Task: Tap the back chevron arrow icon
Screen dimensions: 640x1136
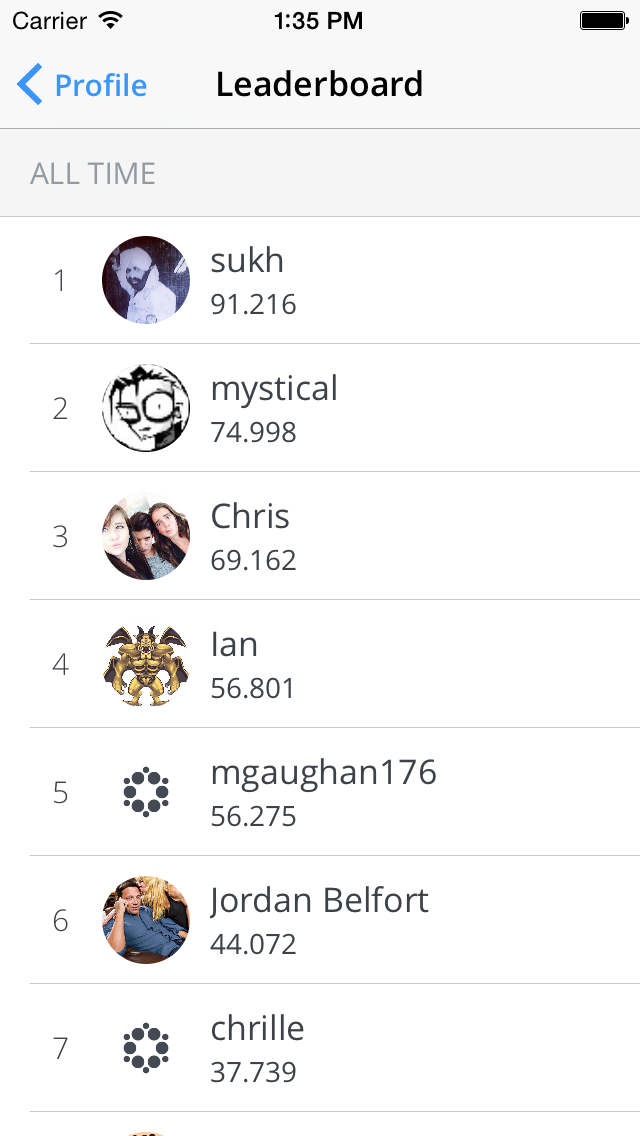Action: click(x=30, y=84)
